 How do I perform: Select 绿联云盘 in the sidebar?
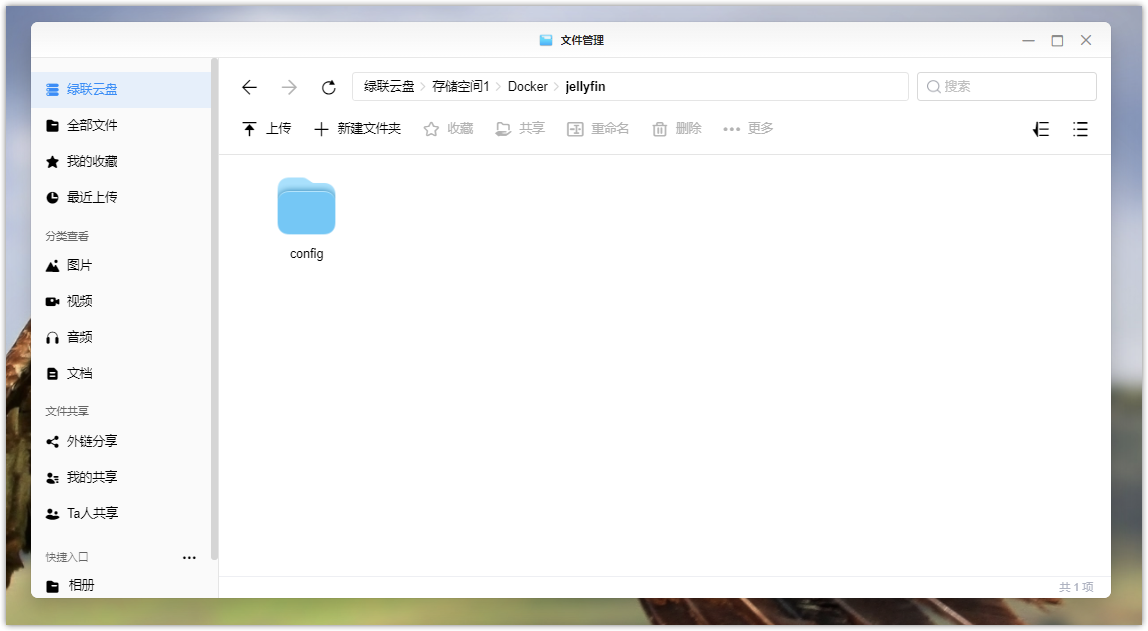pos(121,89)
